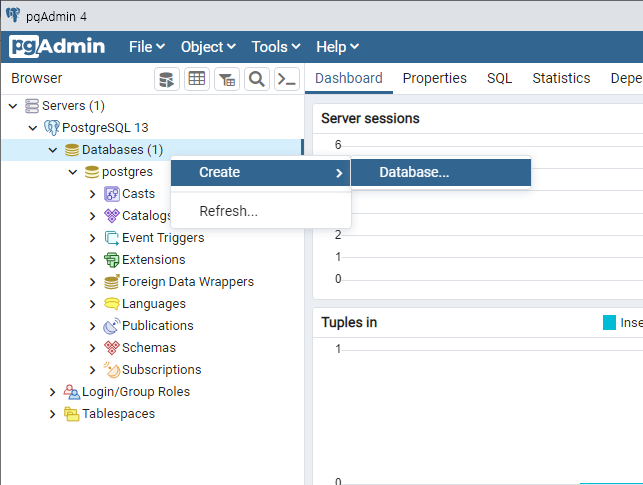Click the Server sessions chart heading
Screen dimensions: 643x485
370,118
